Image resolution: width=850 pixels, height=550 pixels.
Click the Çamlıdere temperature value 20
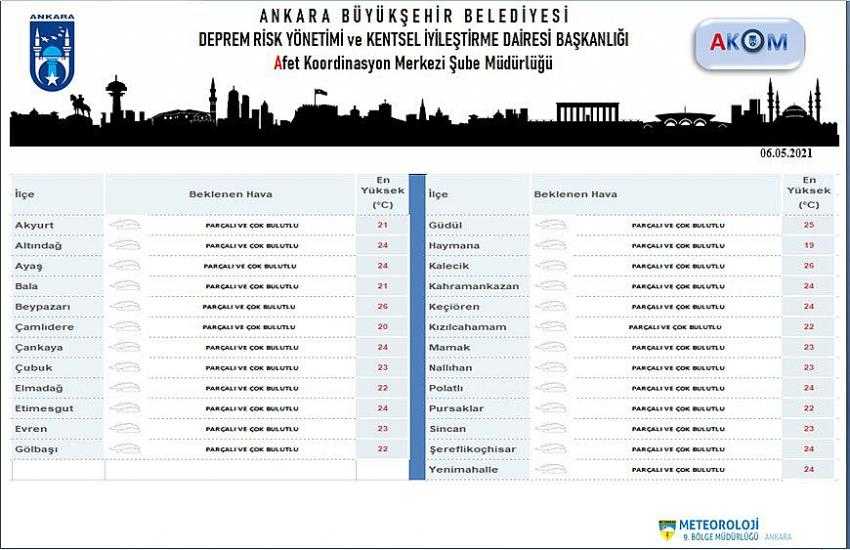pyautogui.click(x=382, y=327)
